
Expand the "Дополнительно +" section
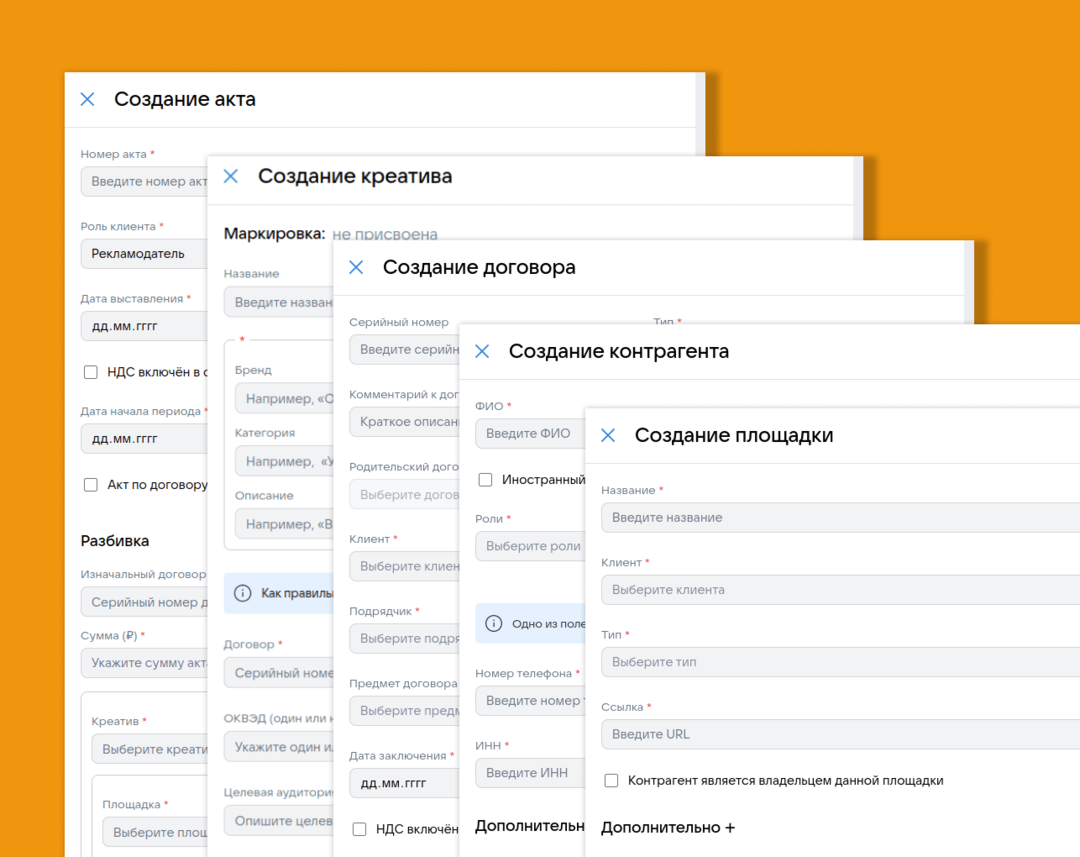click(667, 828)
